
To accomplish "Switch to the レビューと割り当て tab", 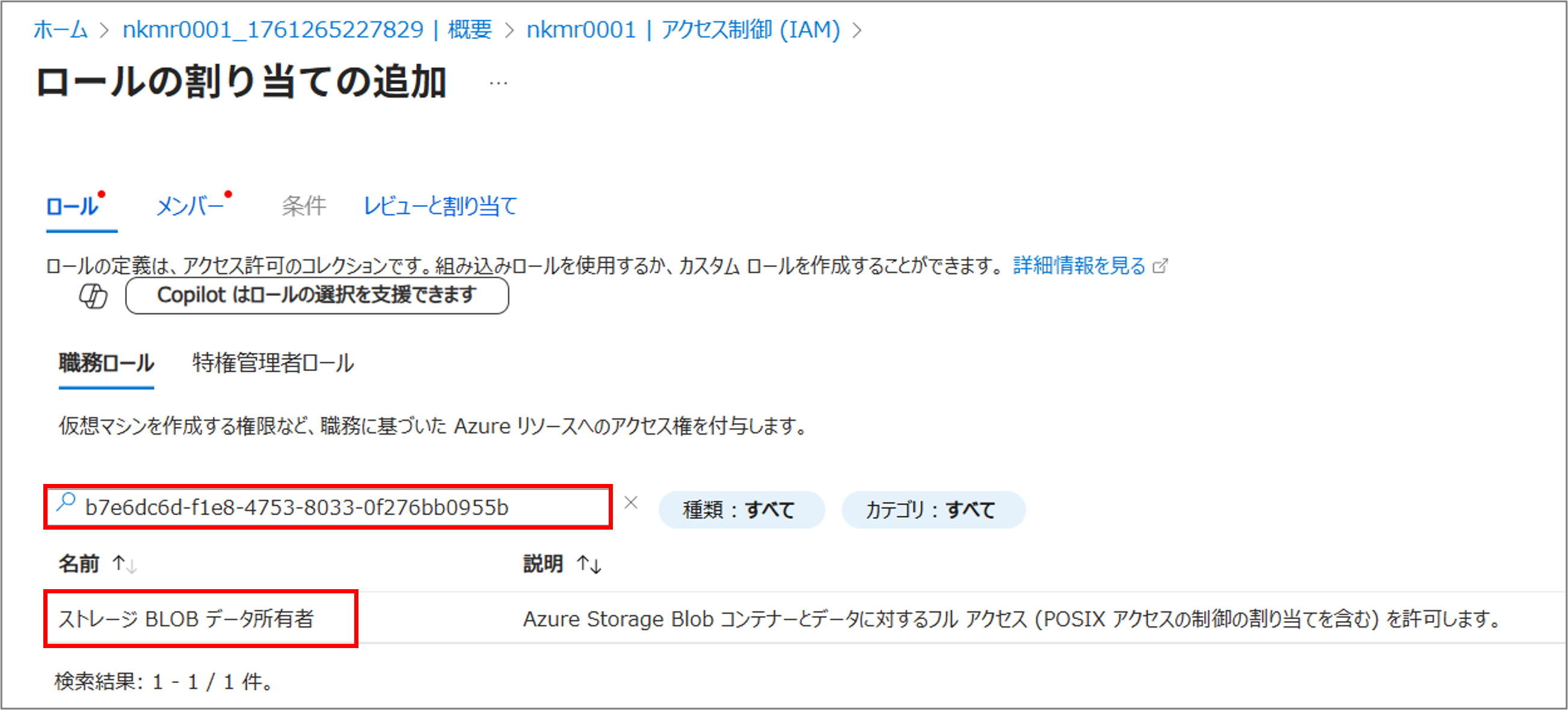I will point(440,207).
